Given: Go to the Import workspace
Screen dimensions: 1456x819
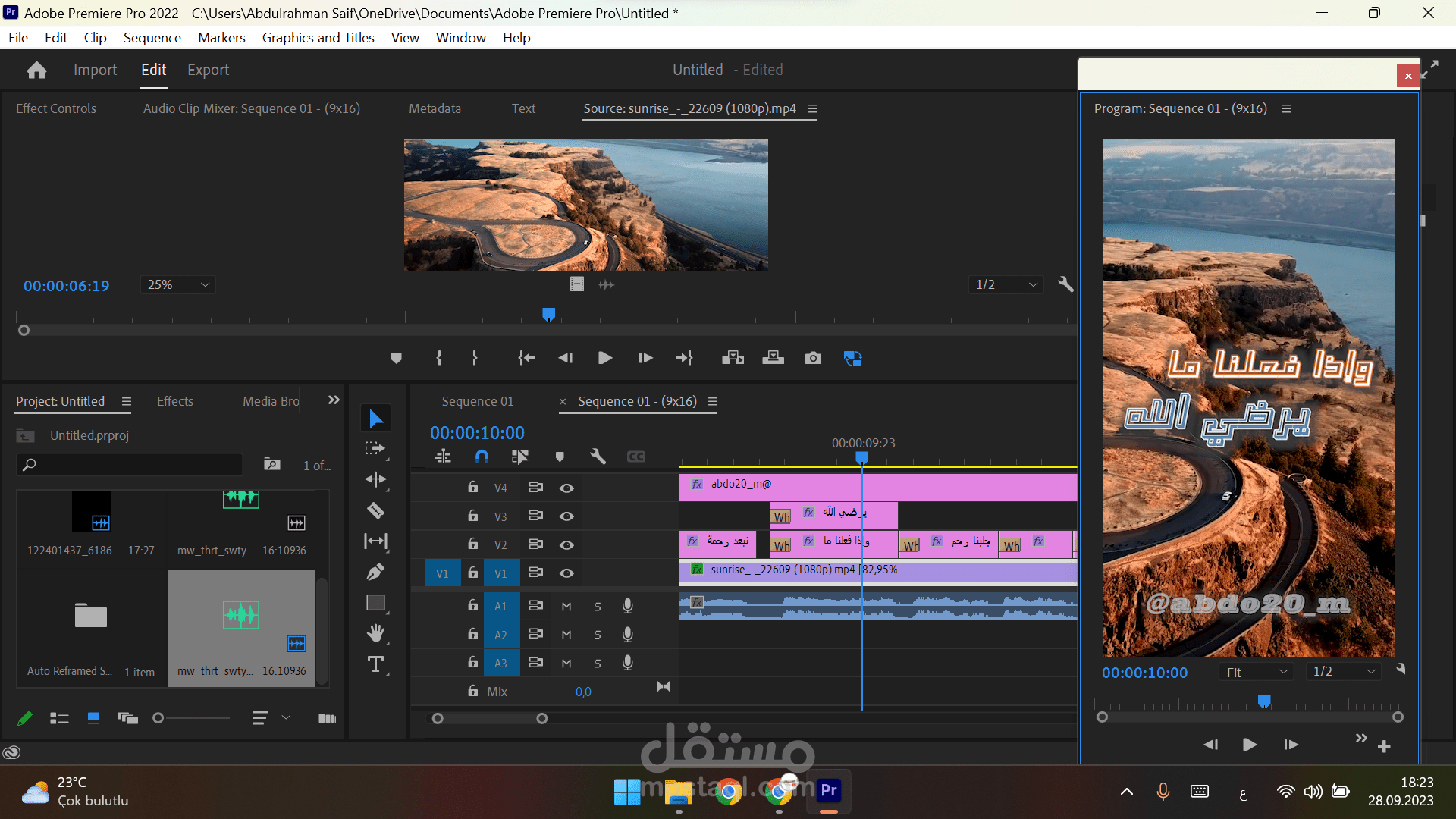Looking at the screenshot, I should tap(95, 70).
